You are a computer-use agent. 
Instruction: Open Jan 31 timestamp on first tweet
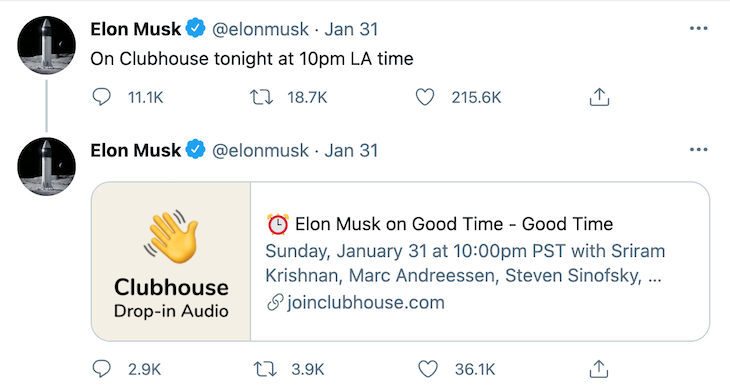point(351,29)
